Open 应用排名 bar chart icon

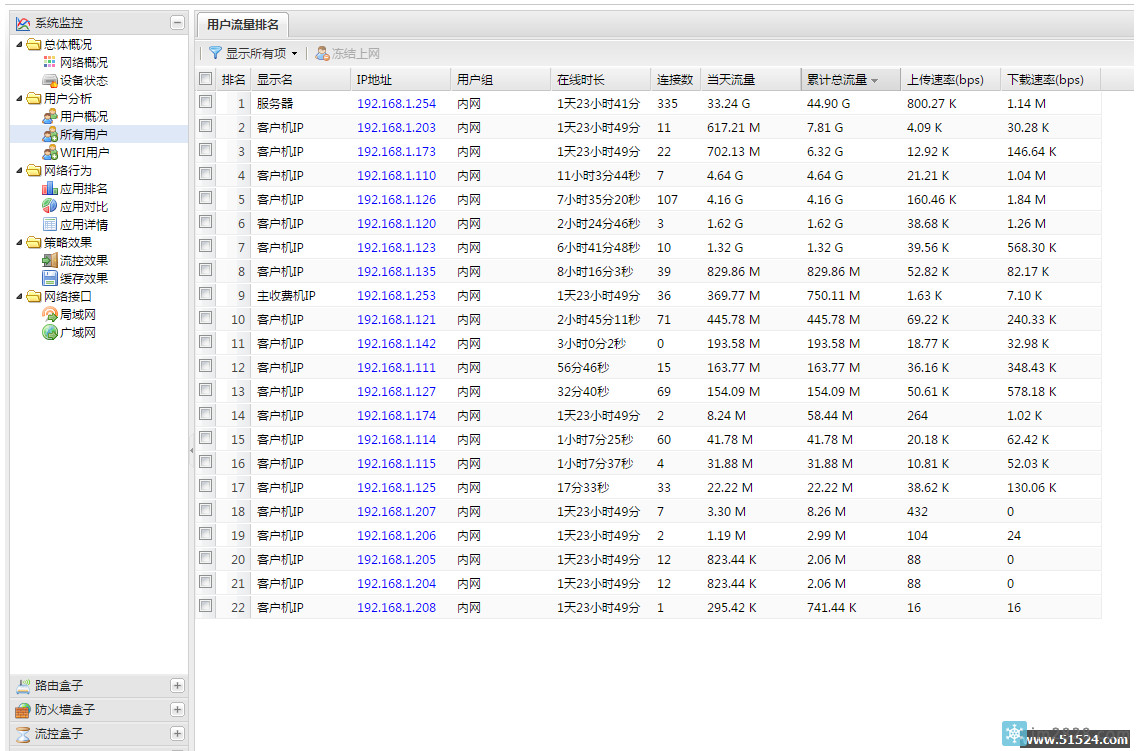coord(50,188)
